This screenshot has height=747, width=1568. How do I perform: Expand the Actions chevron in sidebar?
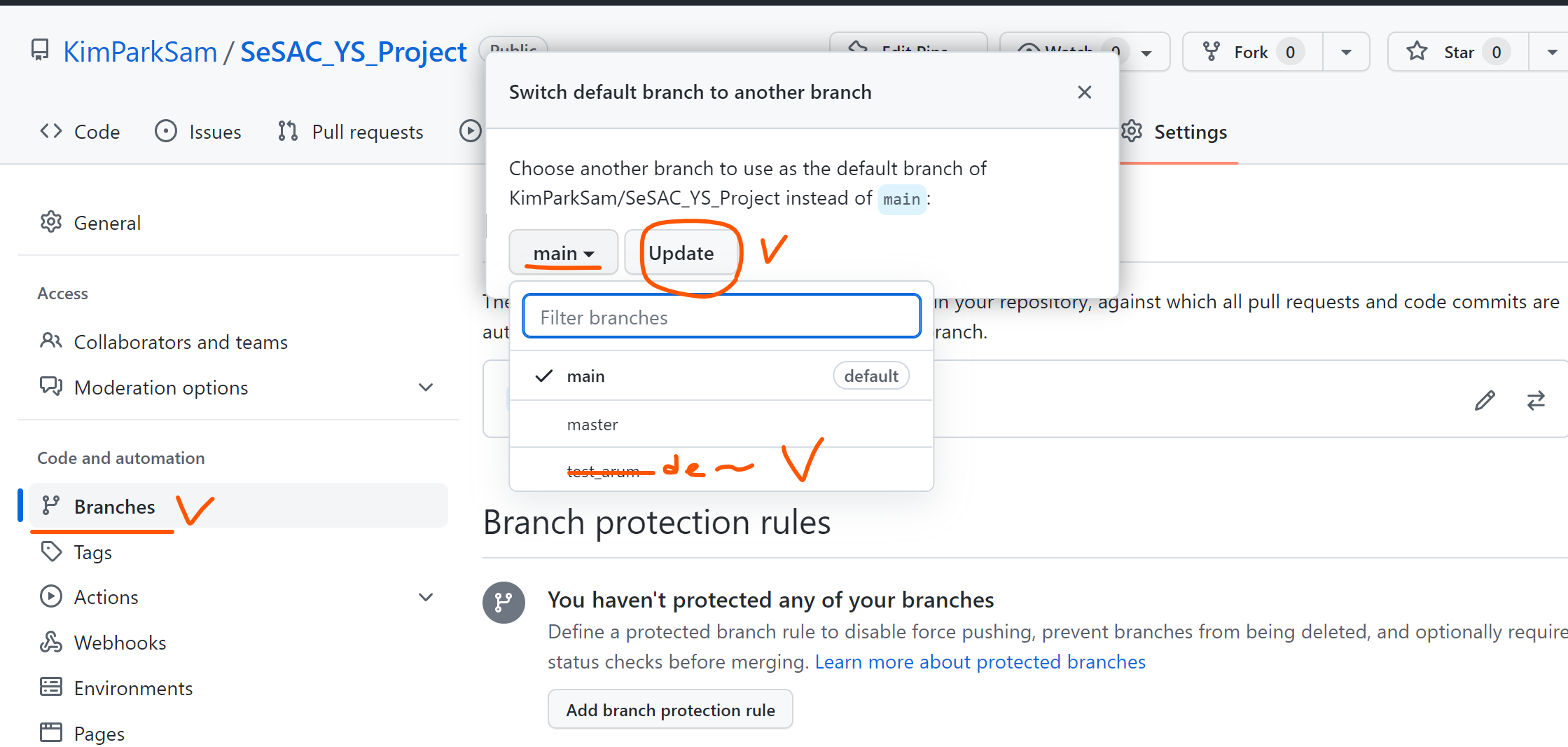tap(426, 597)
